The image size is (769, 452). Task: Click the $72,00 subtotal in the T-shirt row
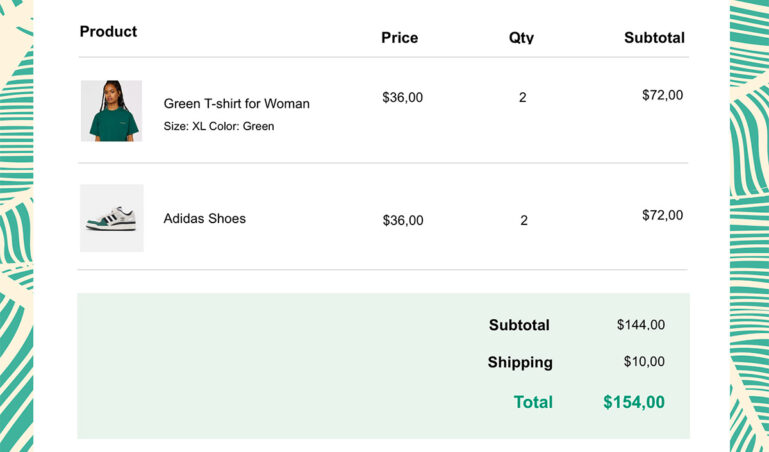[x=662, y=95]
